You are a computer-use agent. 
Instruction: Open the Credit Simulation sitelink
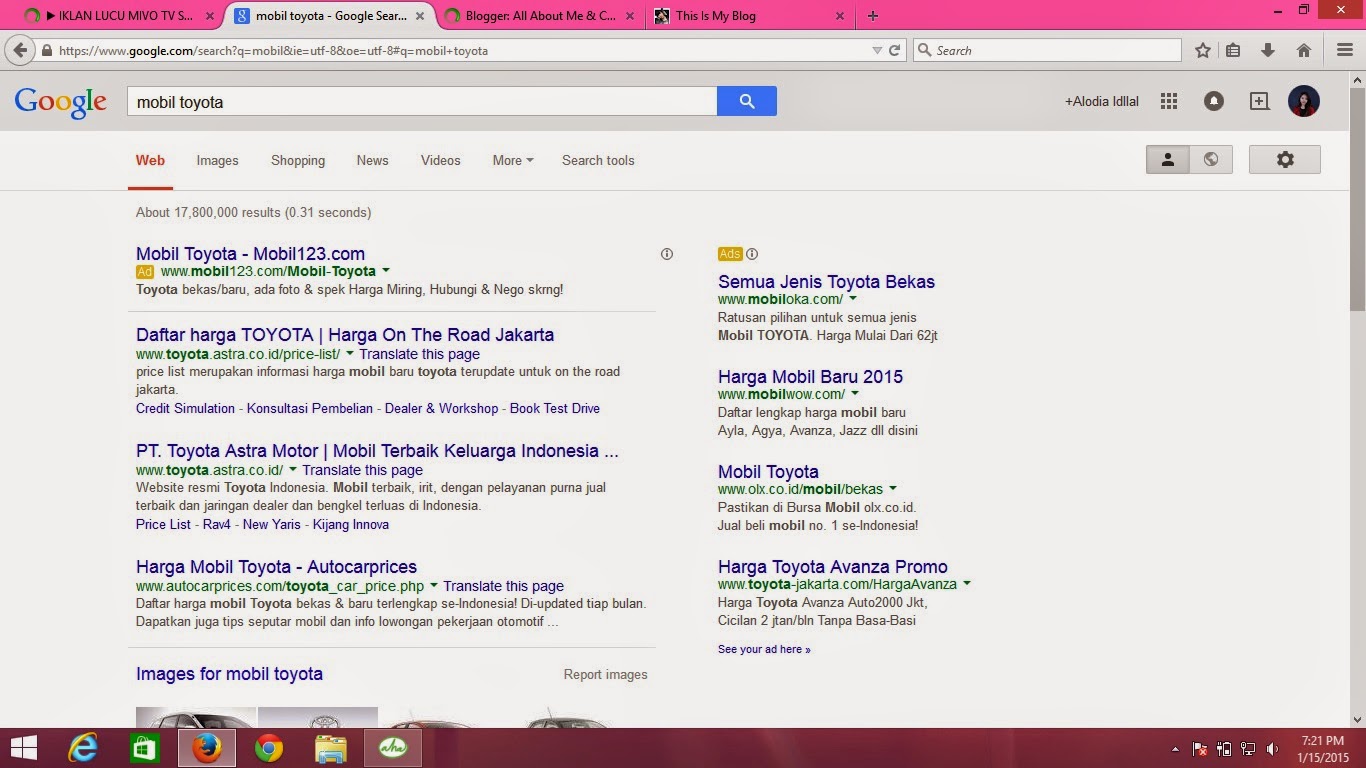point(185,408)
